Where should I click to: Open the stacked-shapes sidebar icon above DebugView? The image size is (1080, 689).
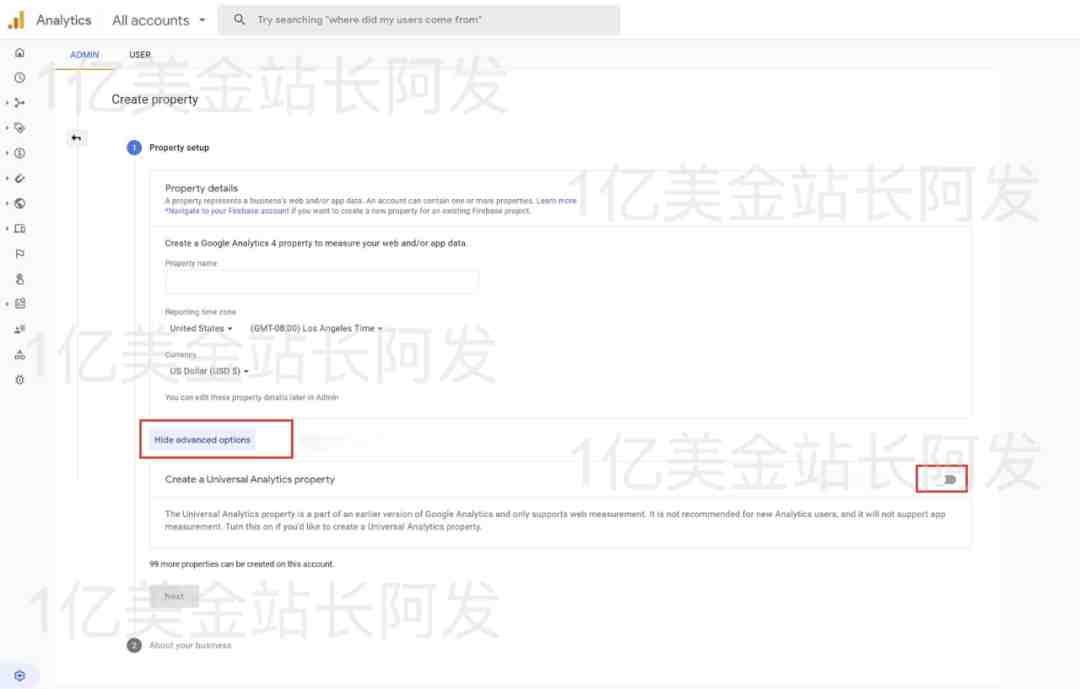(x=19, y=355)
